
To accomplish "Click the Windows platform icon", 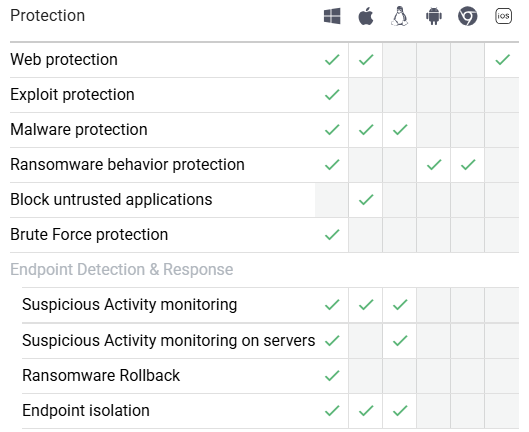I will (x=332, y=16).
